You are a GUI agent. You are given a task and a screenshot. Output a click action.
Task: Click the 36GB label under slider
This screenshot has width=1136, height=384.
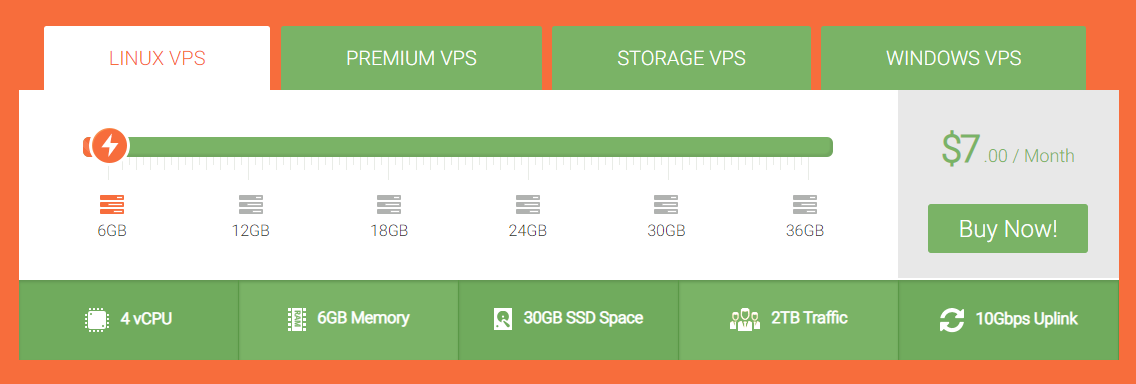[805, 231]
